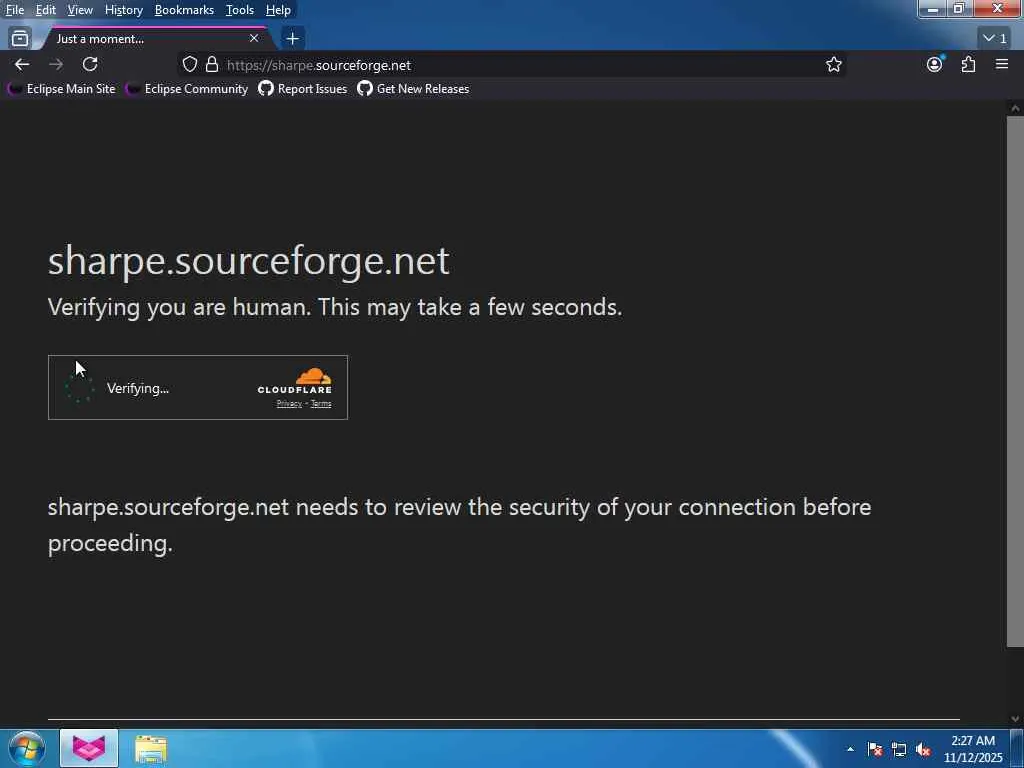
Task: Click the Back navigation arrow
Action: [22, 64]
